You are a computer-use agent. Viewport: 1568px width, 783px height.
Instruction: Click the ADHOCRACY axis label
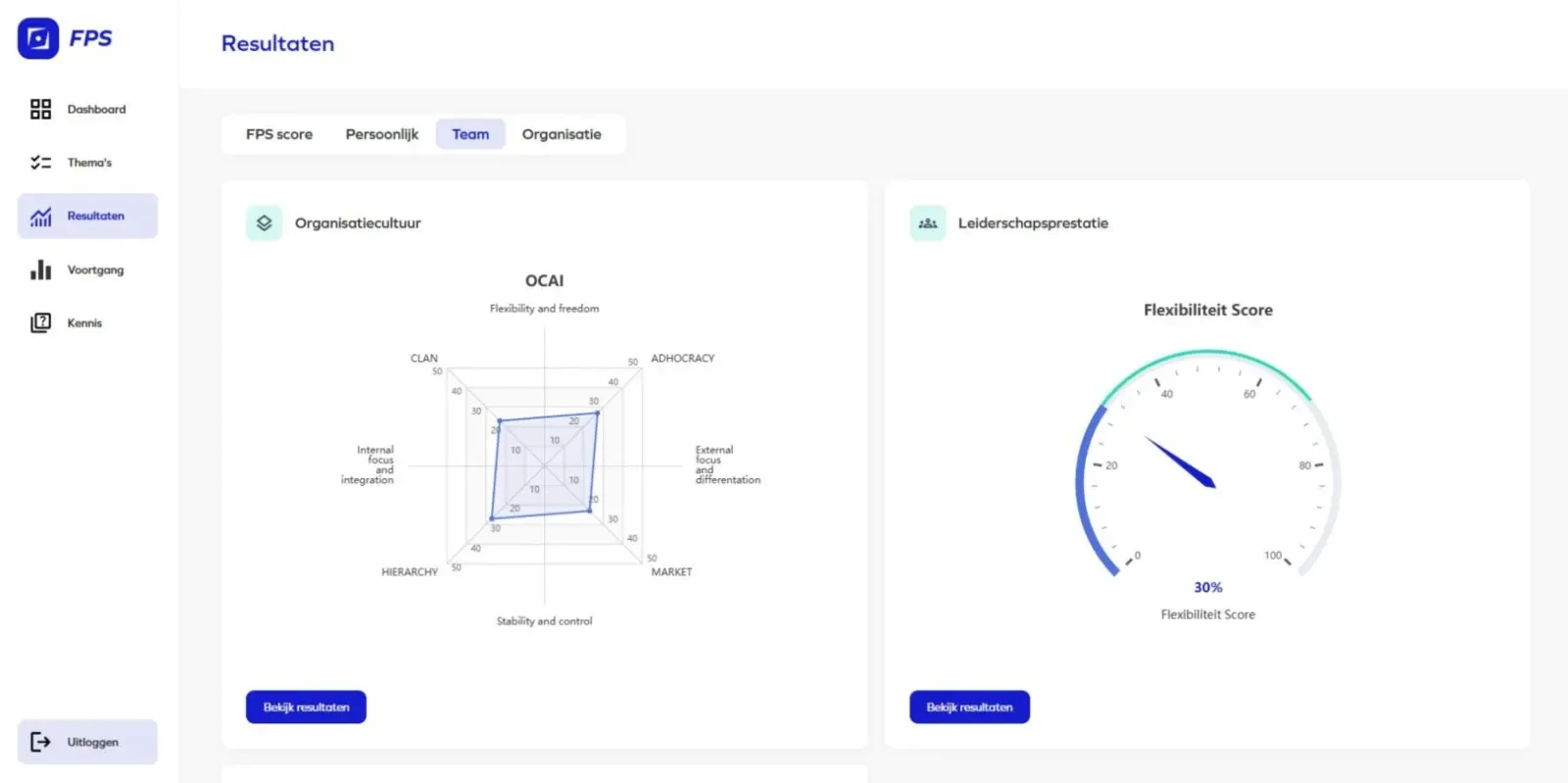point(683,359)
